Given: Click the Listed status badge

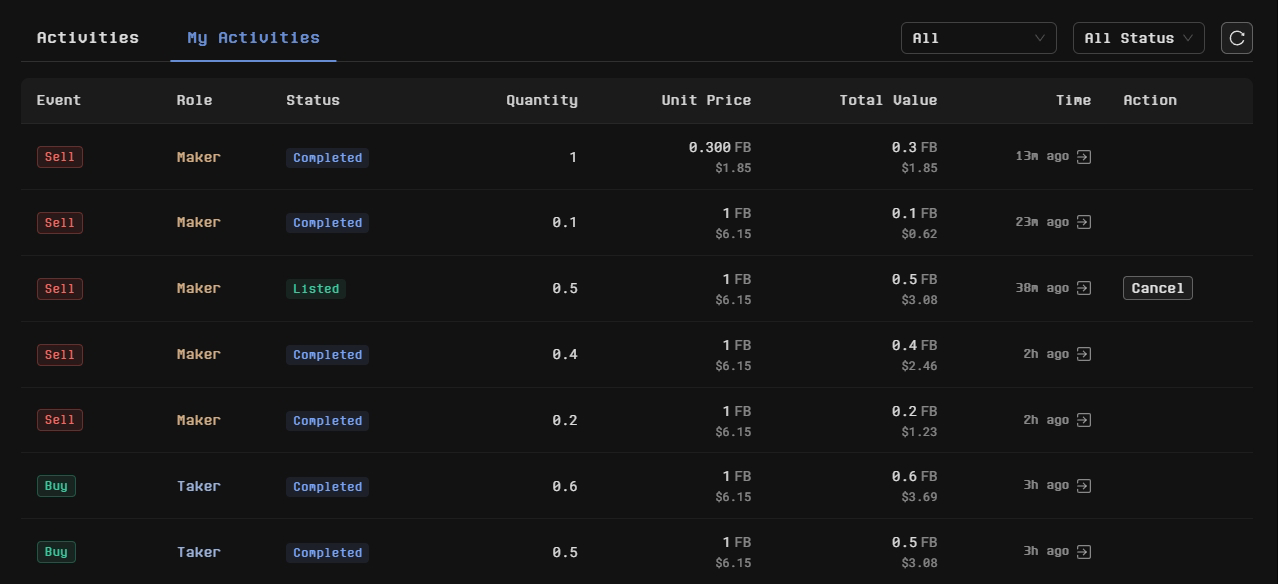Looking at the screenshot, I should coord(316,289).
